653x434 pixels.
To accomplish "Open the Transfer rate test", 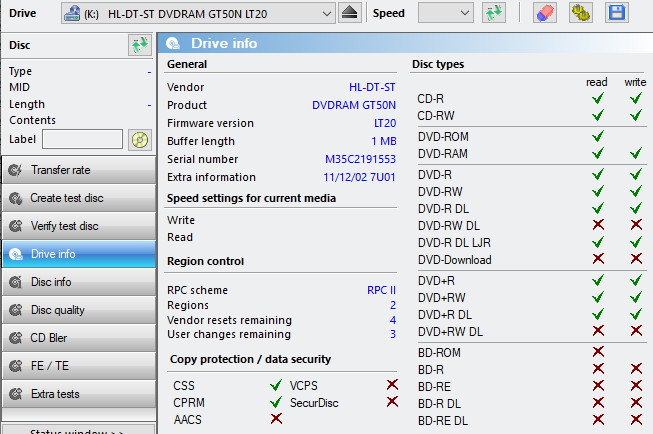I will point(79,170).
